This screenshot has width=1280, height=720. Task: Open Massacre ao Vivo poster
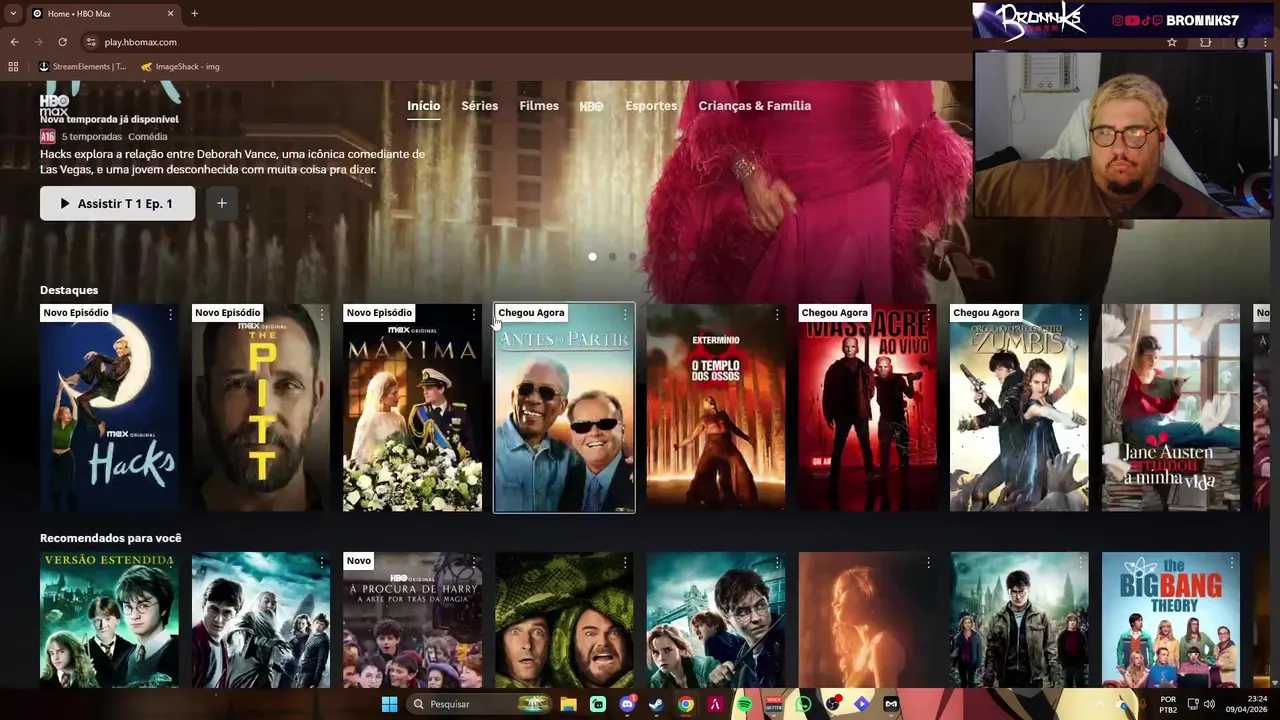[868, 408]
